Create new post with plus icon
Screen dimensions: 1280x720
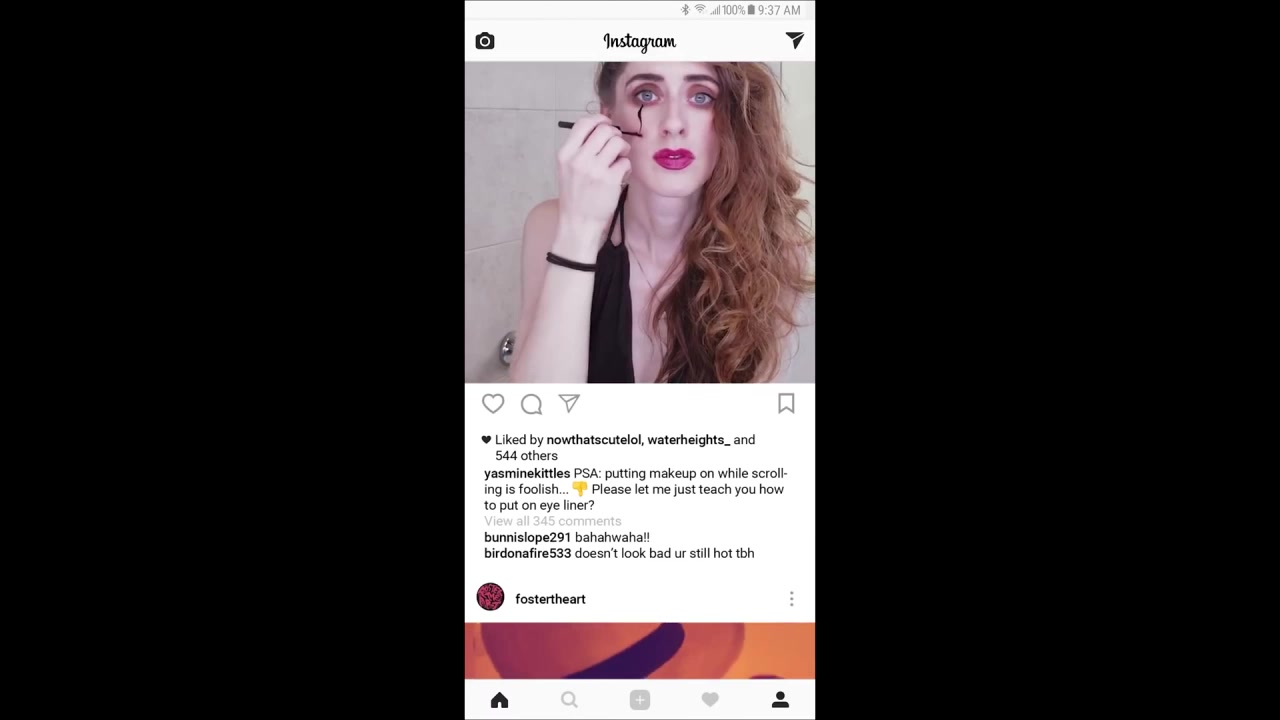coord(640,700)
